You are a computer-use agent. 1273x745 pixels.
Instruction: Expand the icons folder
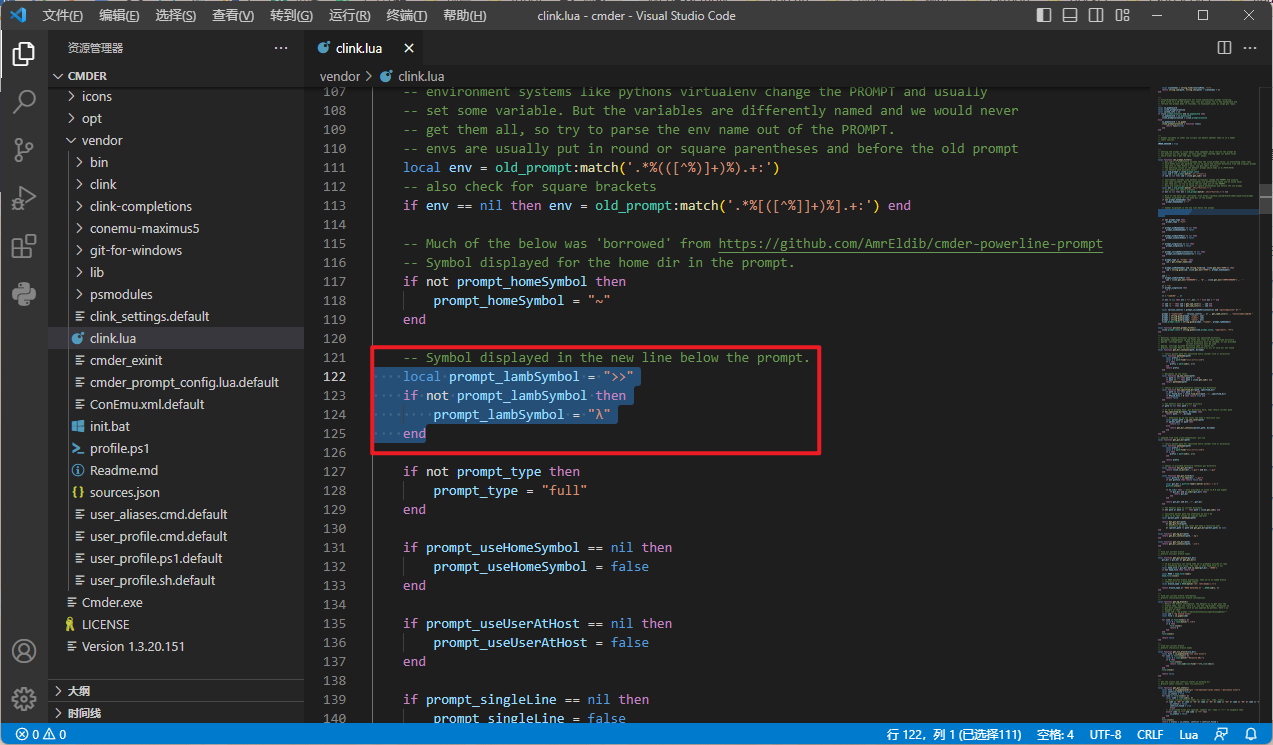(176, 96)
